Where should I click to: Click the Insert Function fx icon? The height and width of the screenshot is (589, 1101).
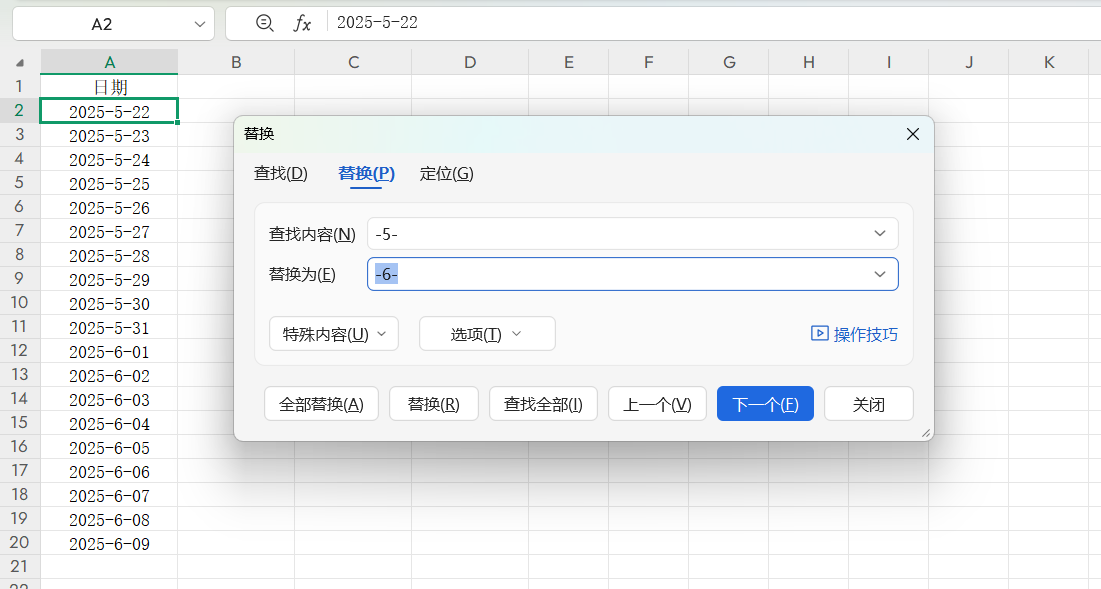pos(302,23)
